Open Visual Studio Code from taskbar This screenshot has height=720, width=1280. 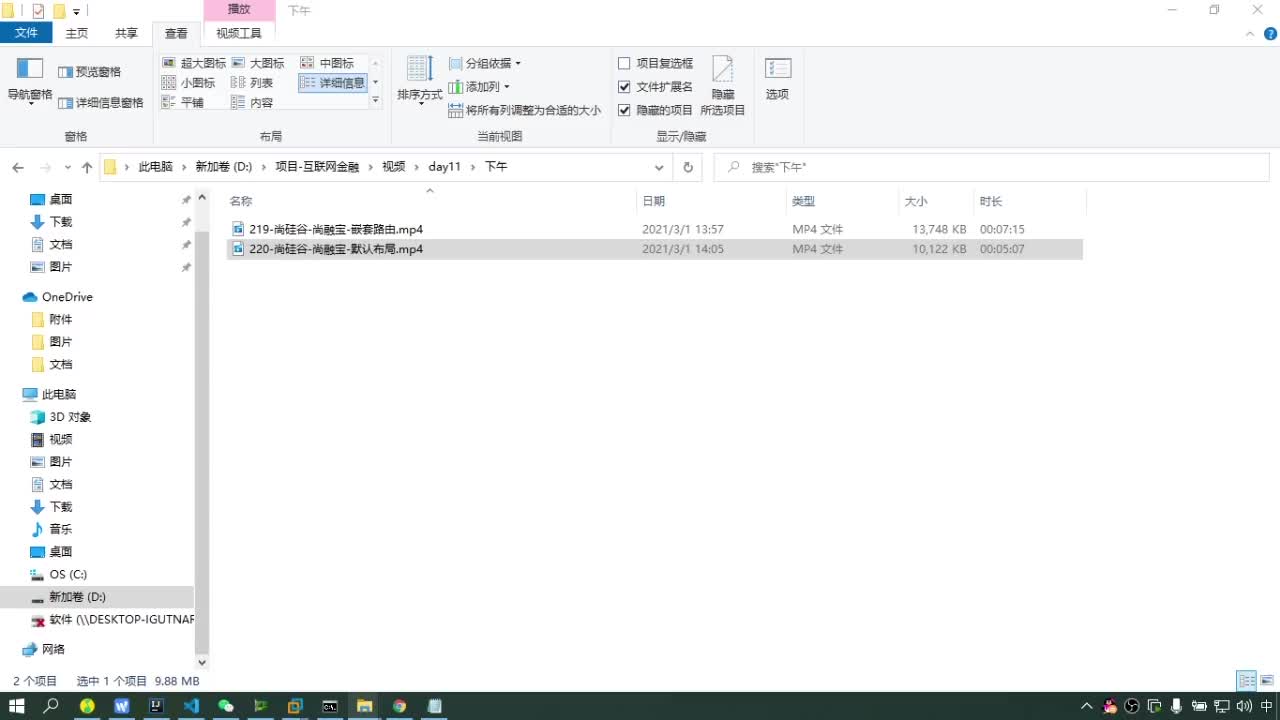[191, 706]
